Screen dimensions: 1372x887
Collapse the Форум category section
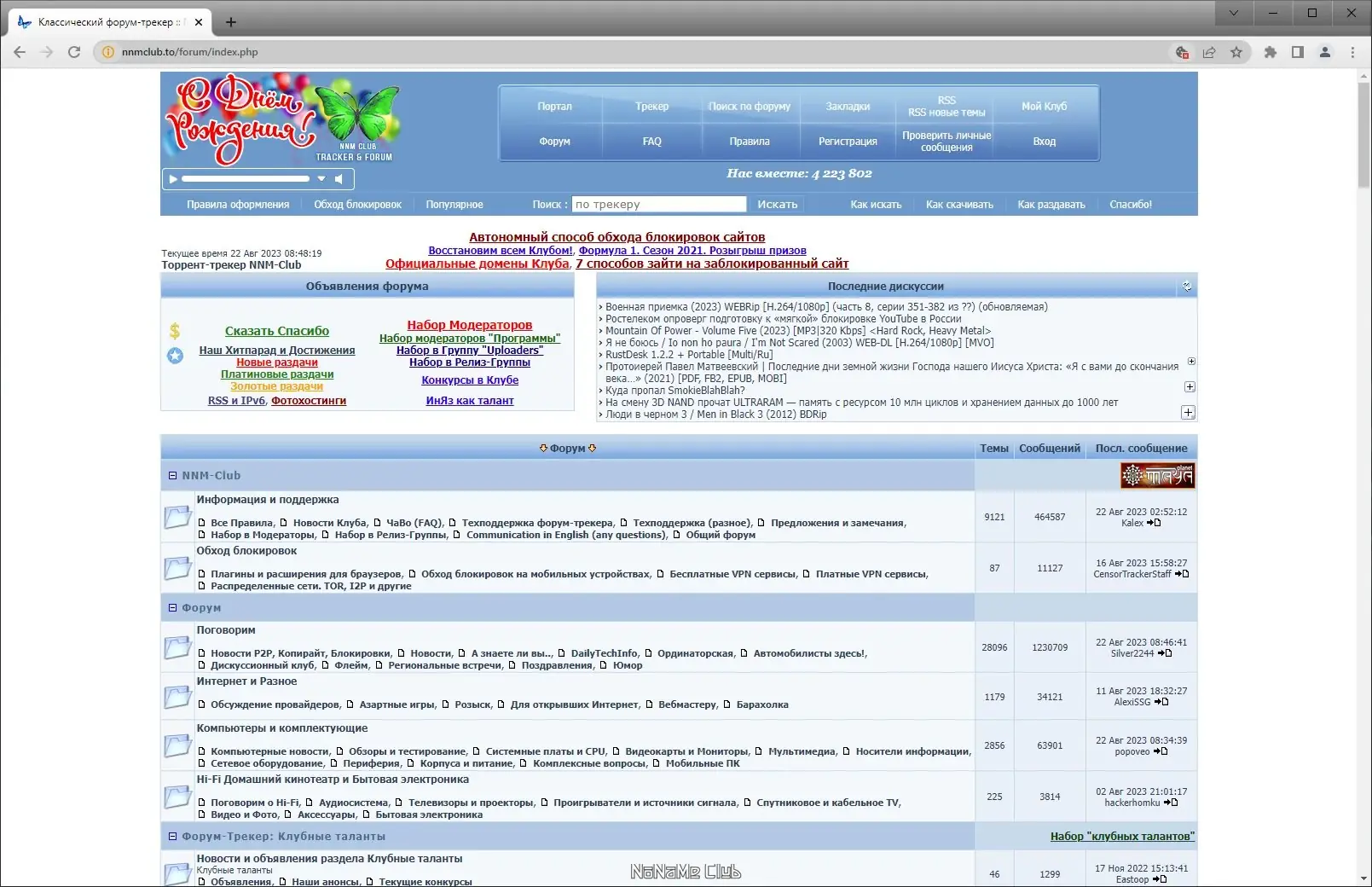(x=172, y=608)
